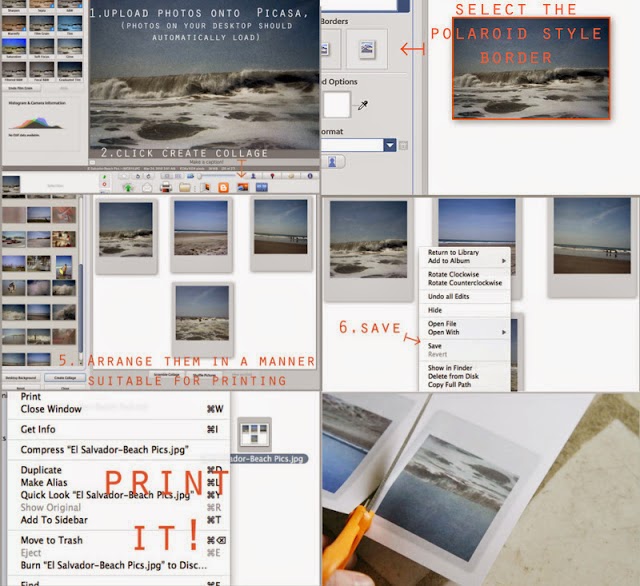Screen dimensions: 640x586
Task: Open the page format dropdown arrow
Action: (390, 145)
